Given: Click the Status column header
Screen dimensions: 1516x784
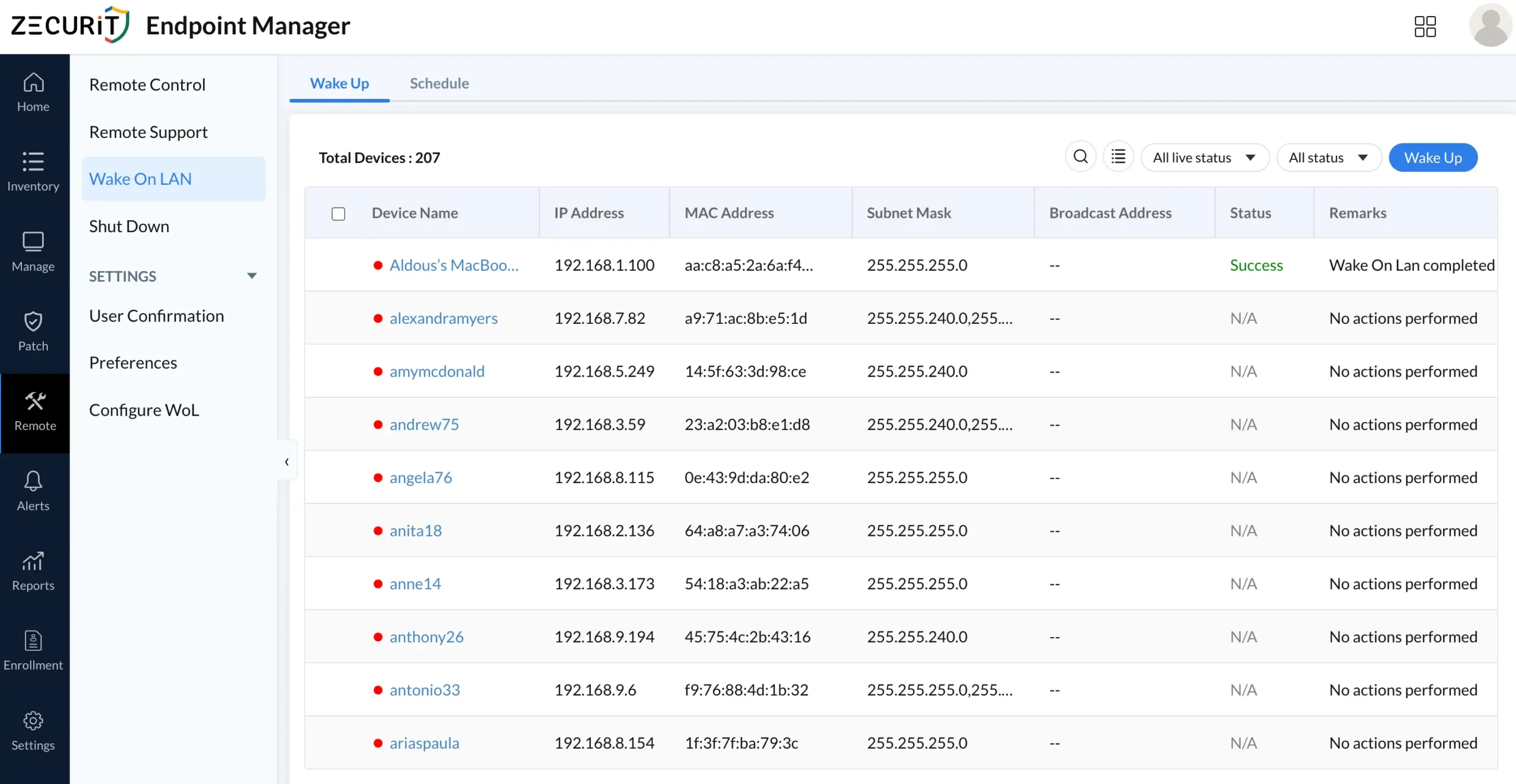Looking at the screenshot, I should [1250, 213].
